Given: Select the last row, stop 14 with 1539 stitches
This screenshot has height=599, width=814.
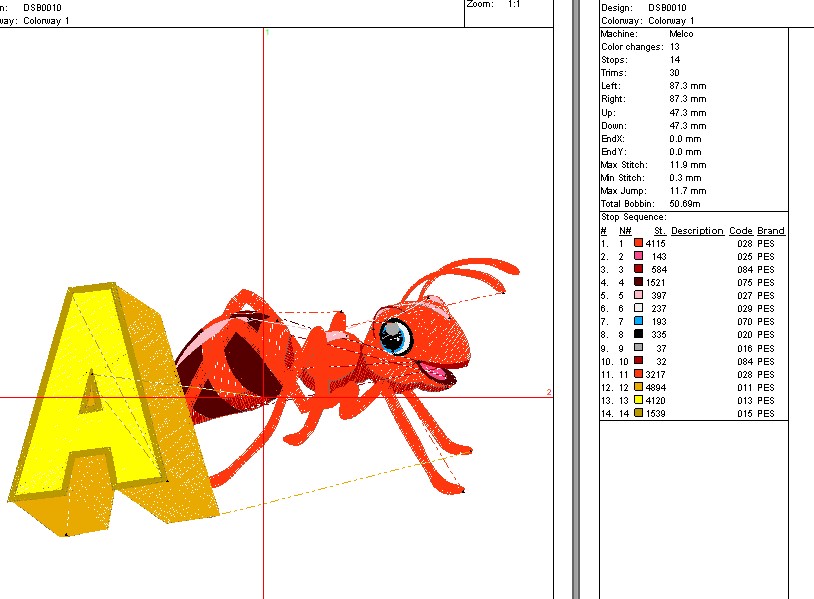Looking at the screenshot, I should 692,413.
